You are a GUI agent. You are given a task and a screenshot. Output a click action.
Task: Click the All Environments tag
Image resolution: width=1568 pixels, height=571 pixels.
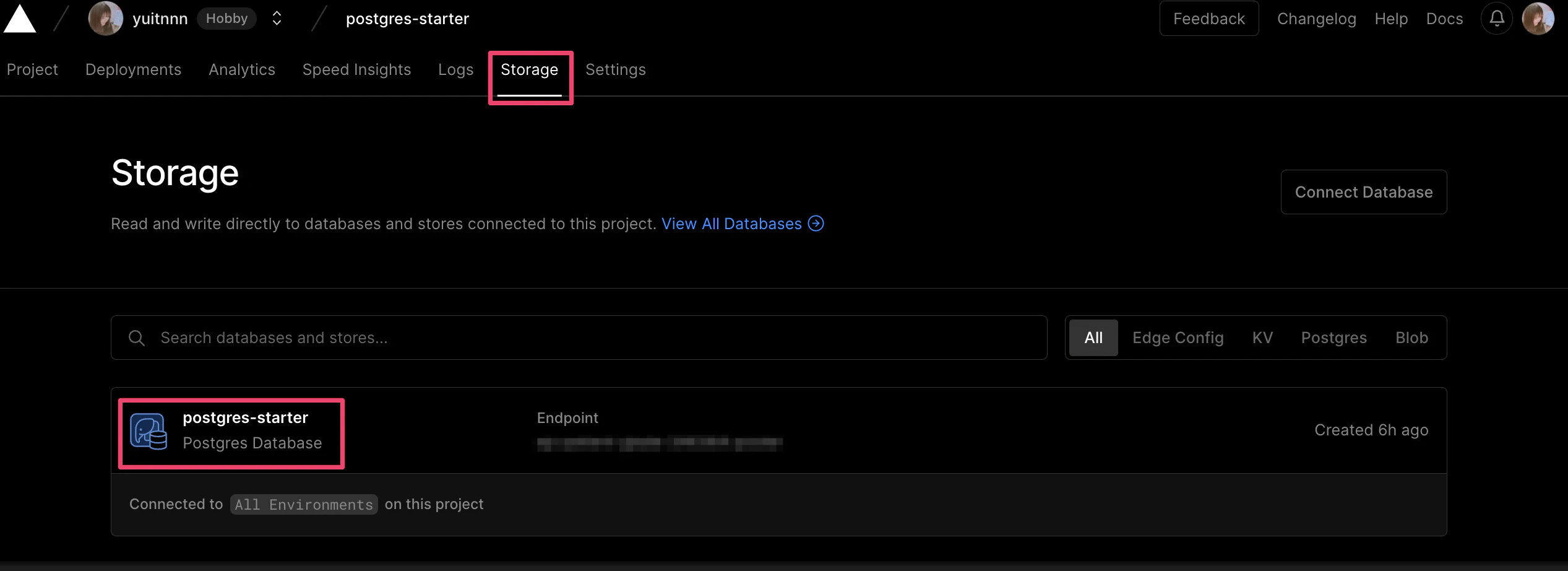[304, 505]
